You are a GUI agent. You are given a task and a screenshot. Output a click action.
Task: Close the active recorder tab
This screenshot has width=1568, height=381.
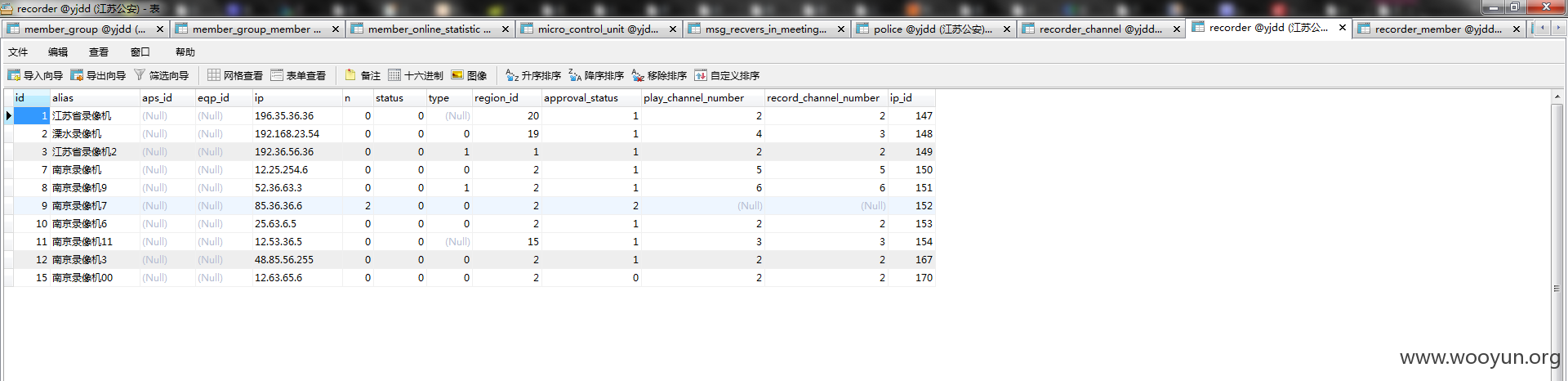point(1343,27)
